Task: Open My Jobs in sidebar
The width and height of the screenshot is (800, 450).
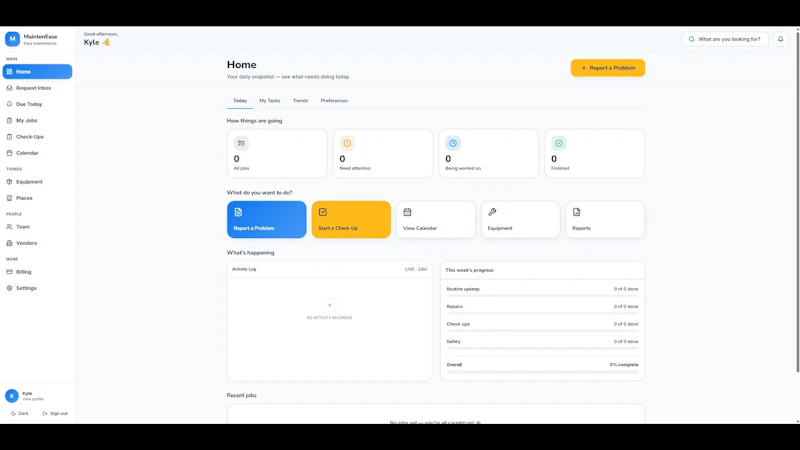Action: [37, 120]
